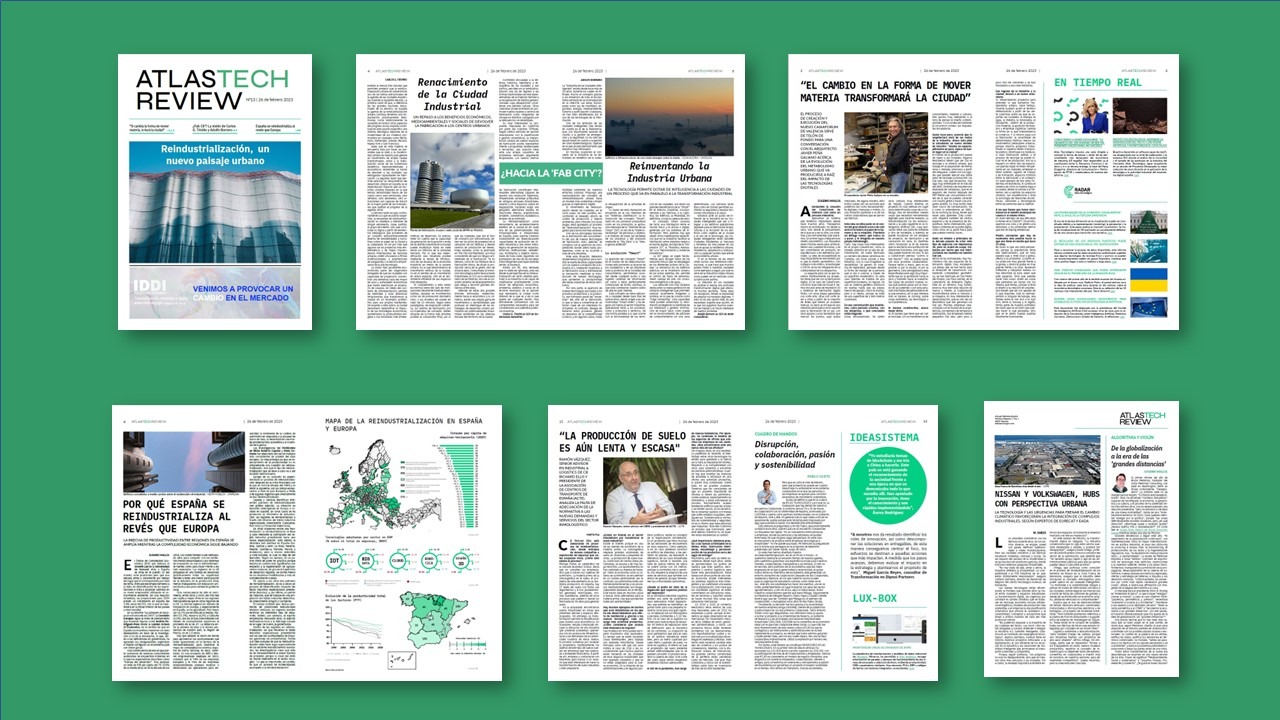The height and width of the screenshot is (720, 1280).
Task: Click the 3D circular infographic icon
Action: [x=461, y=558]
